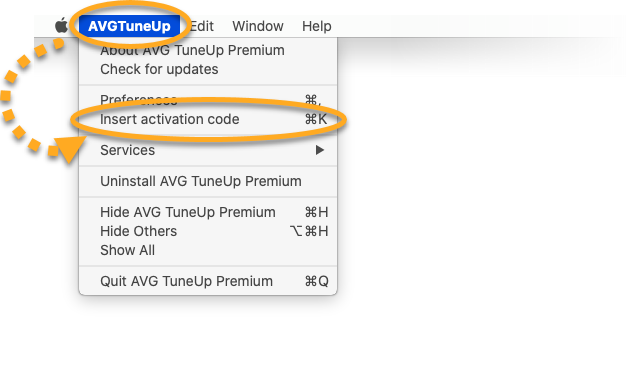Screen dimensions: 627x382
Task: Open Preferences from the menu
Action: 208,100
